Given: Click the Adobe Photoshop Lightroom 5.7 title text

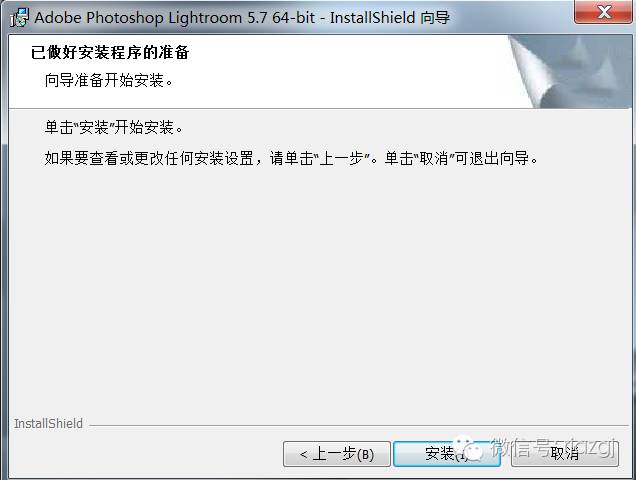Looking at the screenshot, I should 174,18.
